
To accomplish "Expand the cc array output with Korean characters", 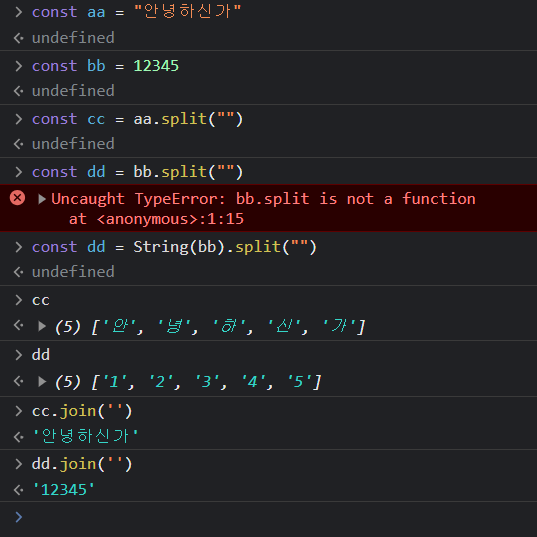I will point(42,326).
